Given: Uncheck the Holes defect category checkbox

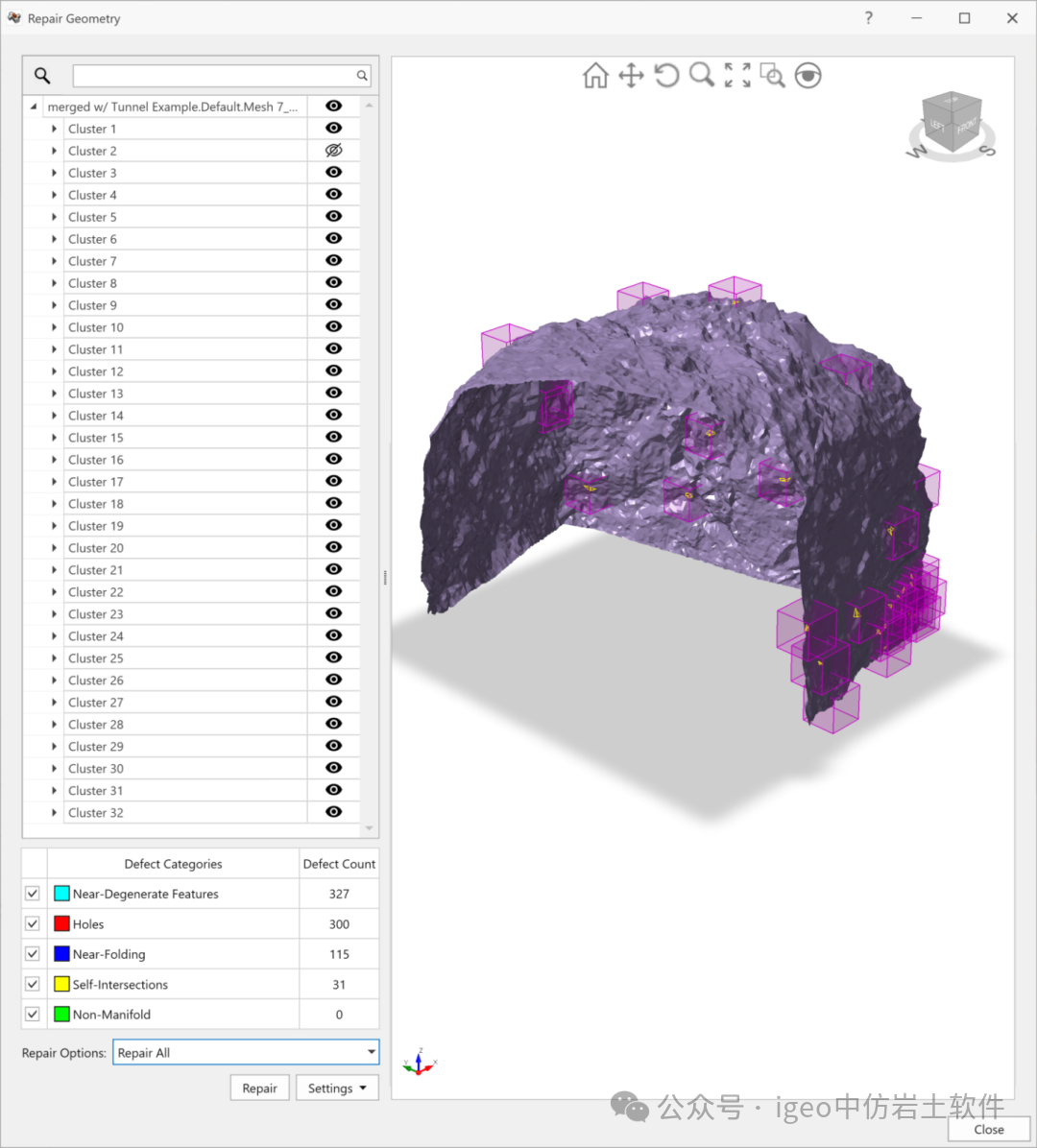Looking at the screenshot, I should pyautogui.click(x=33, y=923).
